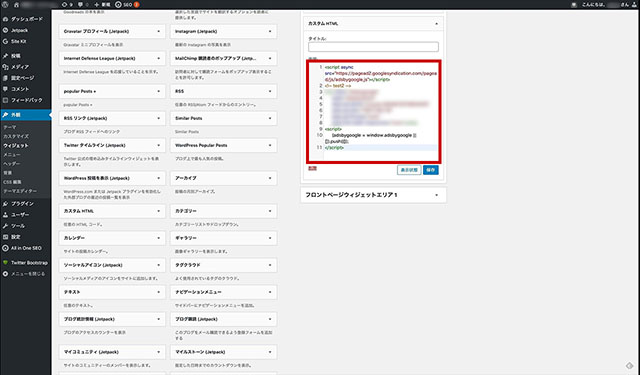
Task: Click the red 削除 delete link
Action: tap(312, 168)
